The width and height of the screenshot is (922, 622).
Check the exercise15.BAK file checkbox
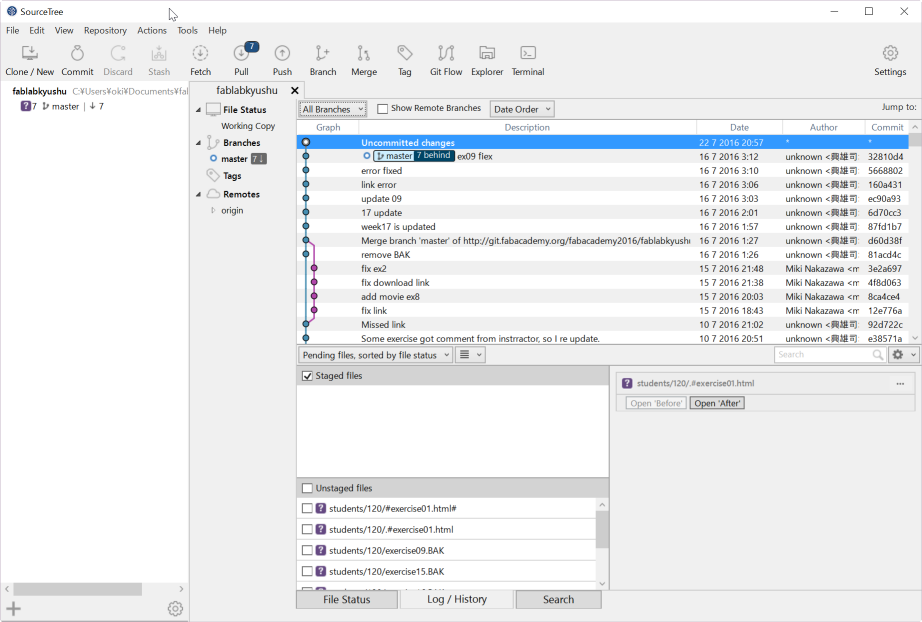[x=307, y=571]
